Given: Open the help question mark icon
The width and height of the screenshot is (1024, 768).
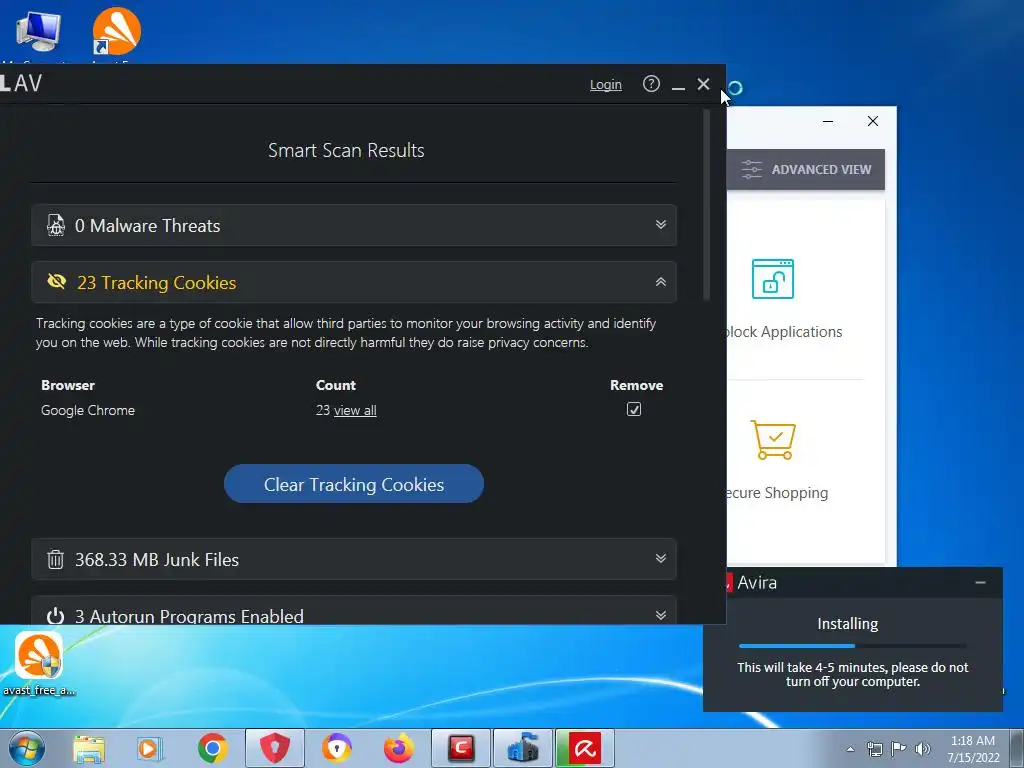Looking at the screenshot, I should pyautogui.click(x=651, y=84).
